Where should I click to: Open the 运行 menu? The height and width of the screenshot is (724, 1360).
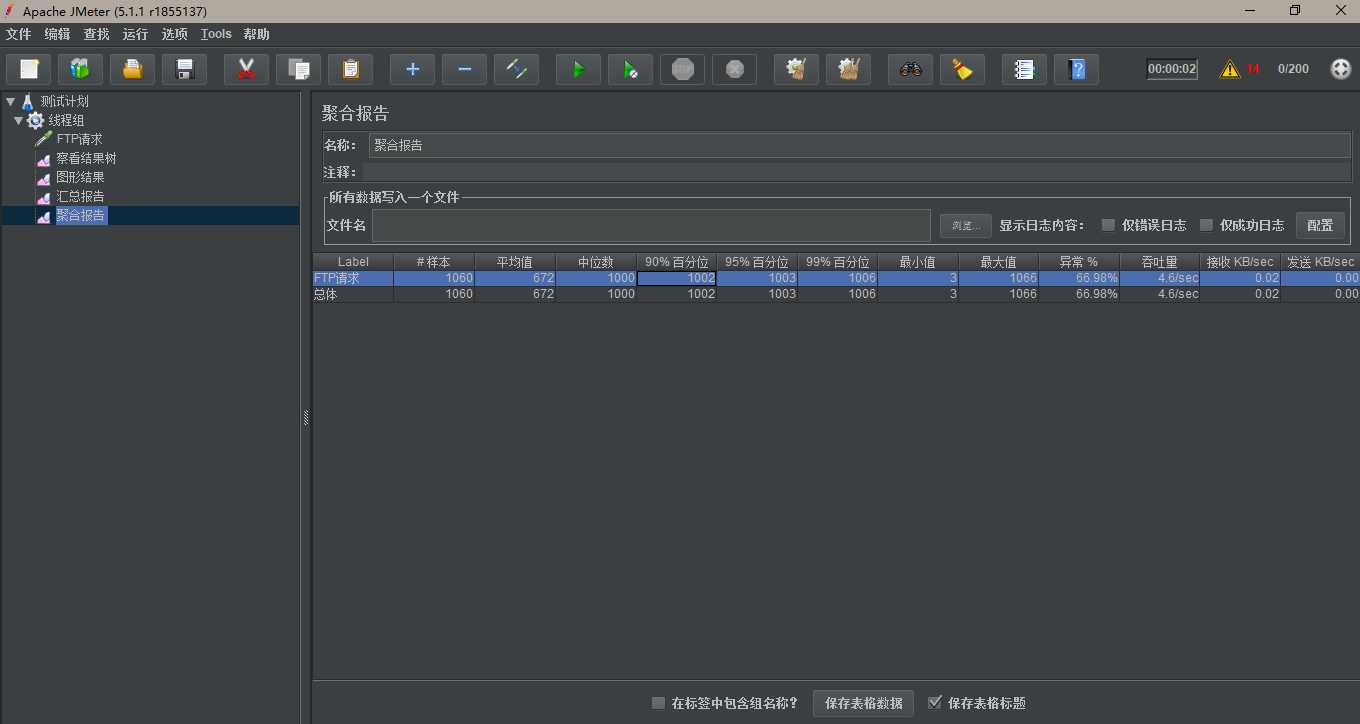click(136, 34)
